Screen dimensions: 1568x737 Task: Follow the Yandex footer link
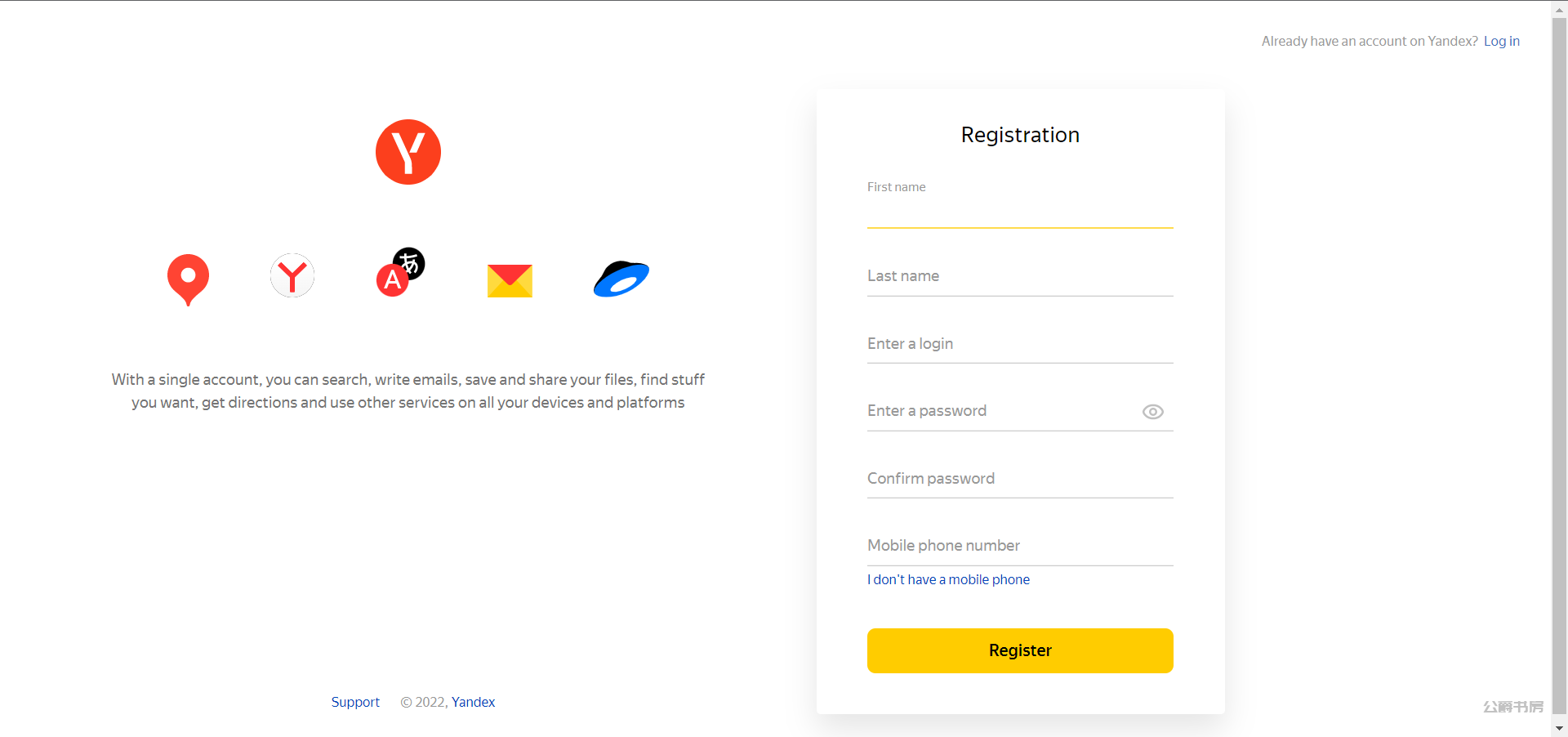coord(473,702)
